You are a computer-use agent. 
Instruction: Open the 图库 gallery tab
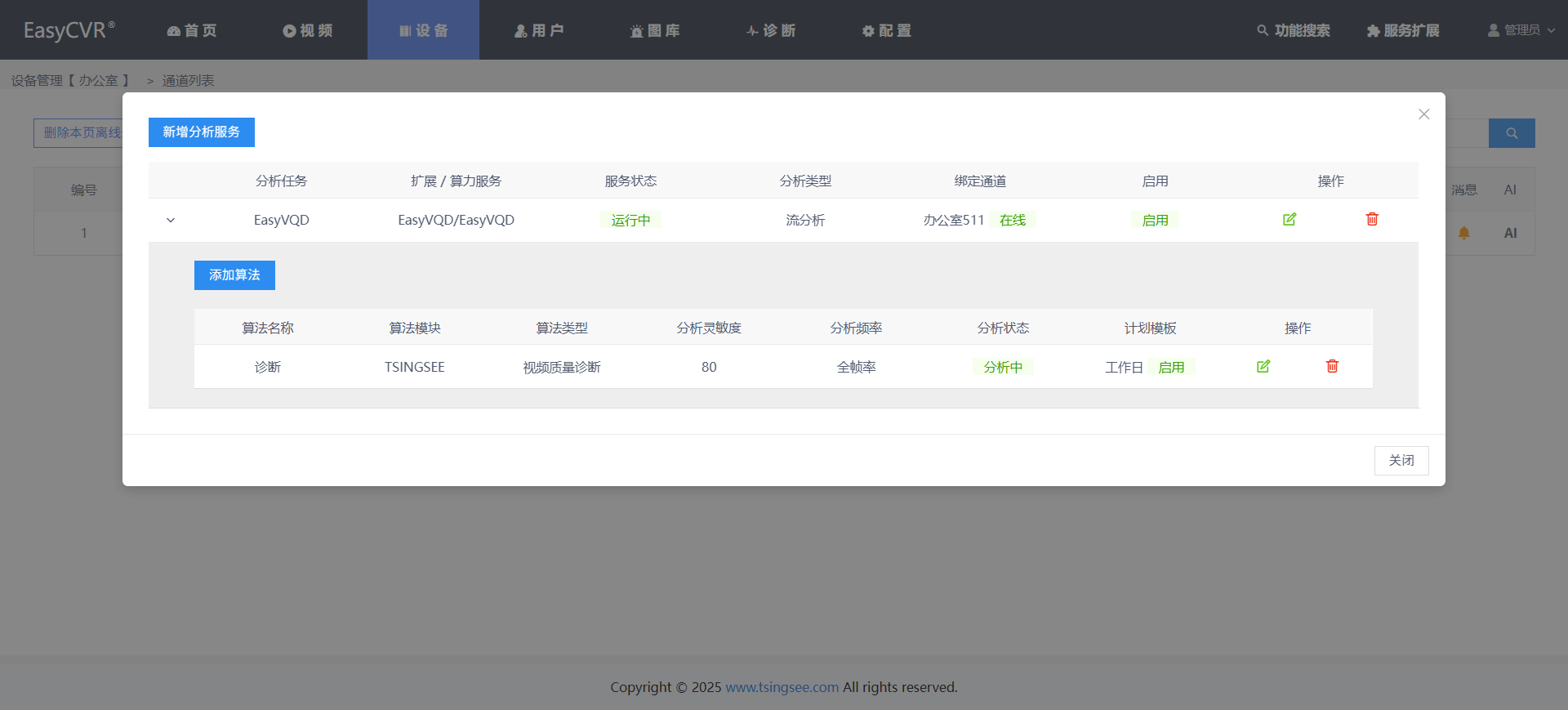click(655, 30)
